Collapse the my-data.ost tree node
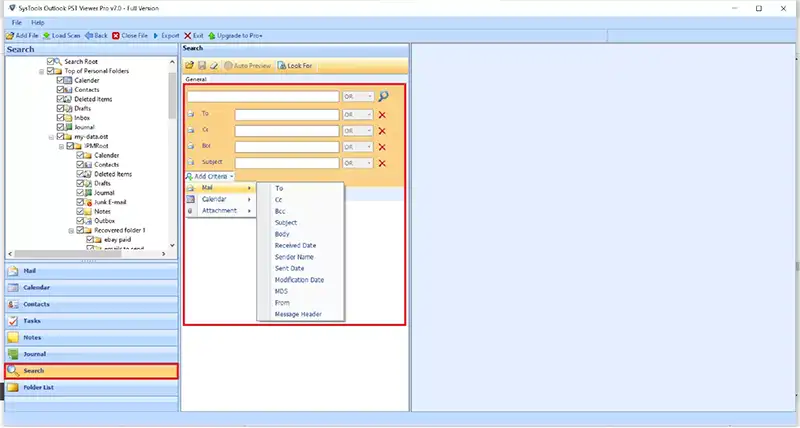 click(x=51, y=137)
